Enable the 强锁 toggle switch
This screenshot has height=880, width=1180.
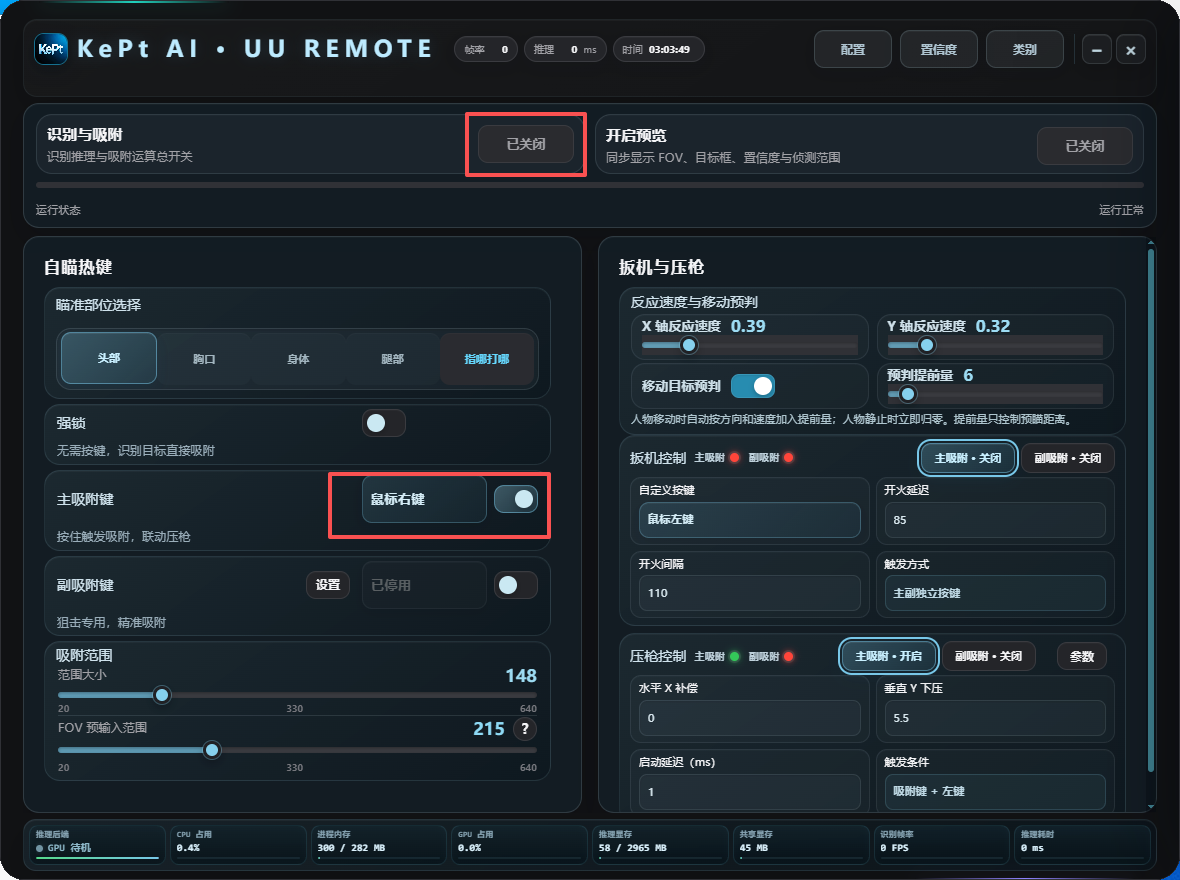pyautogui.click(x=384, y=423)
